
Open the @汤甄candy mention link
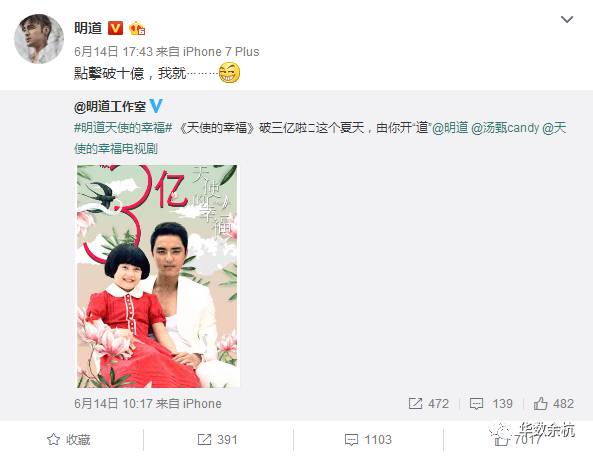click(x=505, y=128)
